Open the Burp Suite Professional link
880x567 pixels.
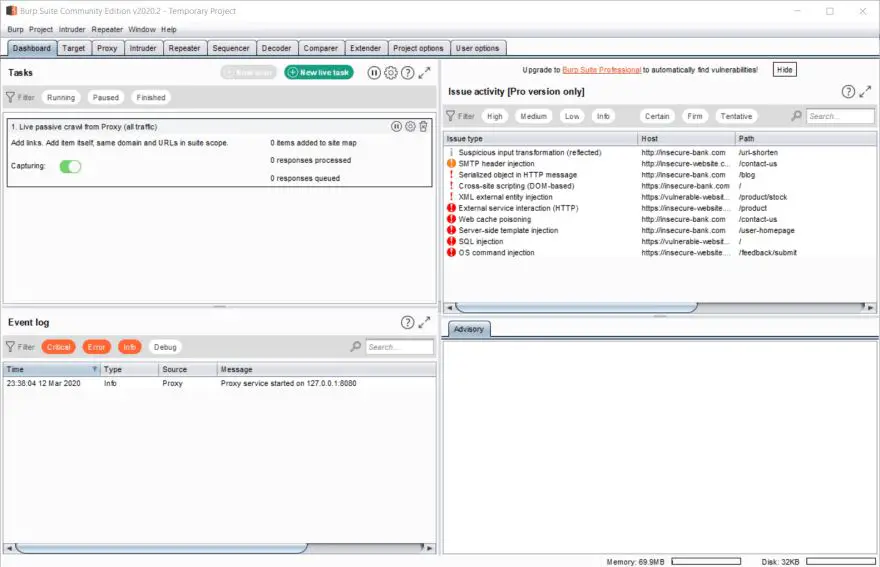600,70
